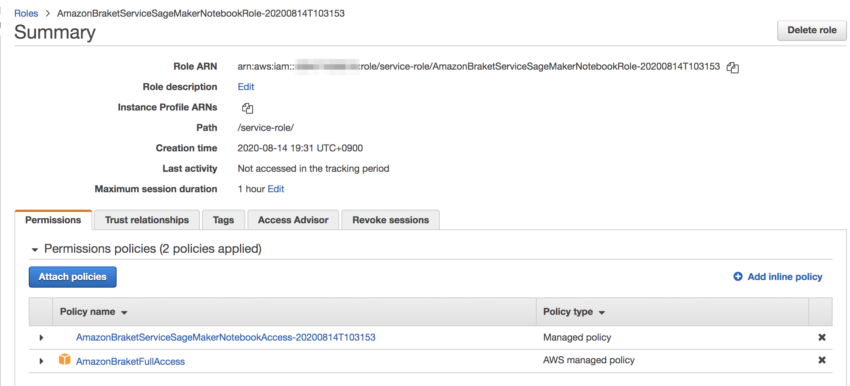Open the Tags tab
The image size is (850, 386).
[223, 220]
